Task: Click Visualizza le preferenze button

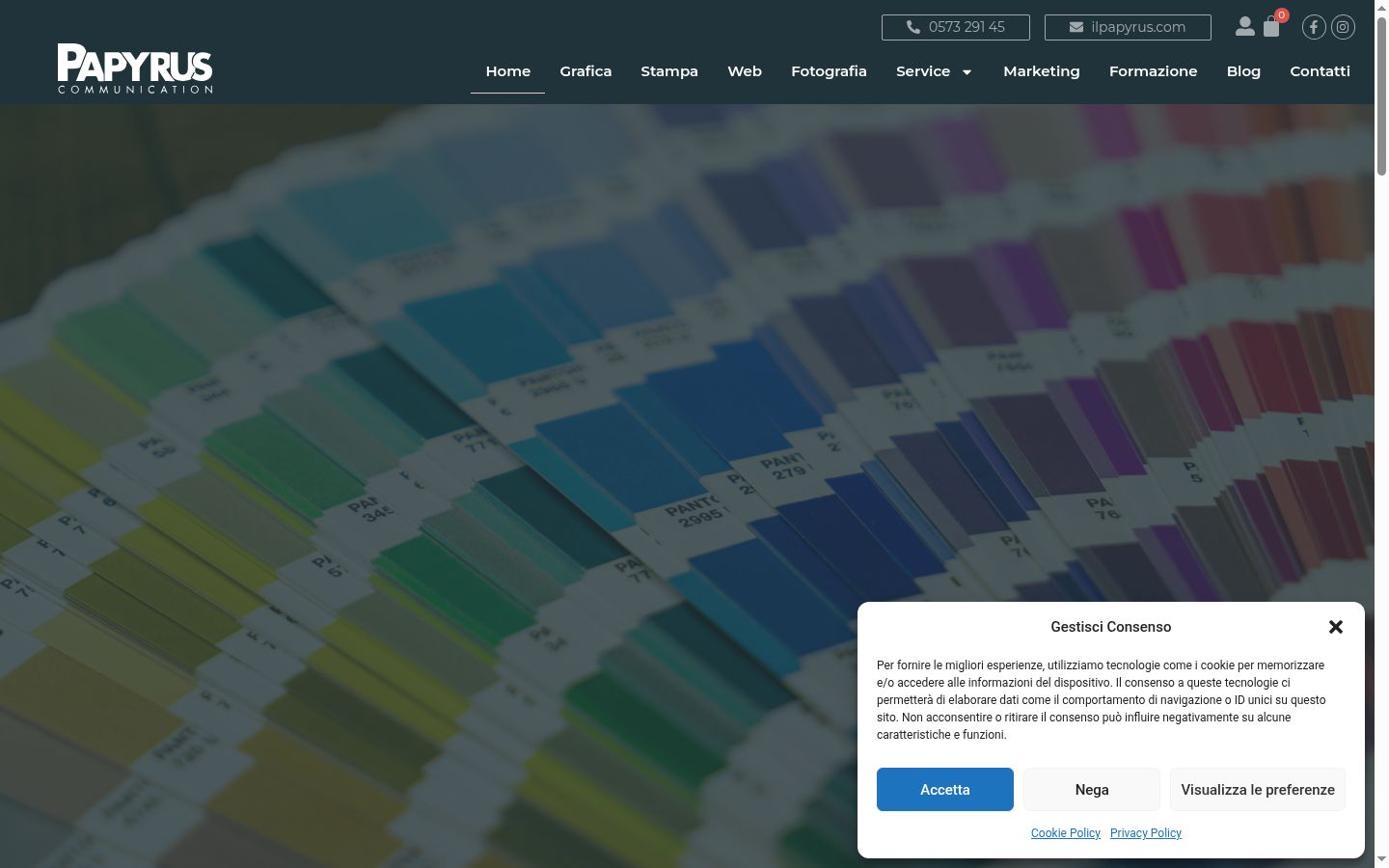Action: 1258,790
